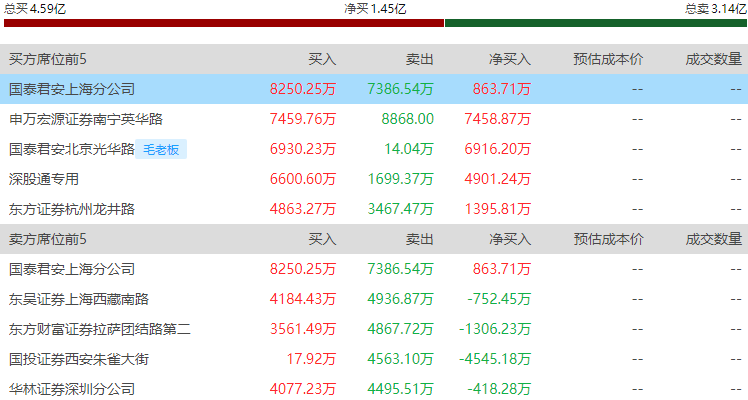Open the 华林证券深圳分公司 seat
748x400 pixels.
click(x=72, y=389)
